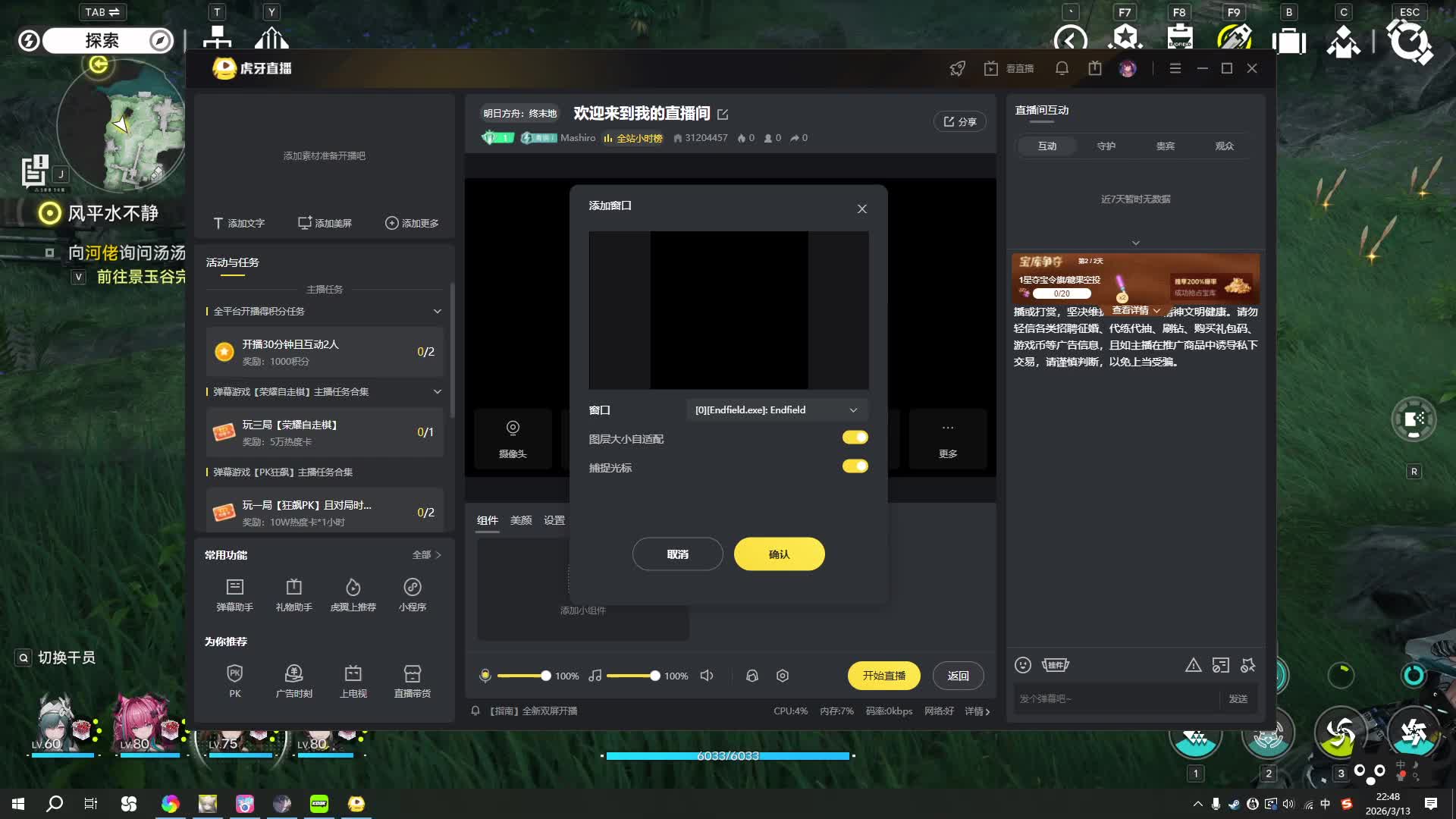Switch to the 美颜 tab
This screenshot has height=819, width=1456.
point(521,520)
